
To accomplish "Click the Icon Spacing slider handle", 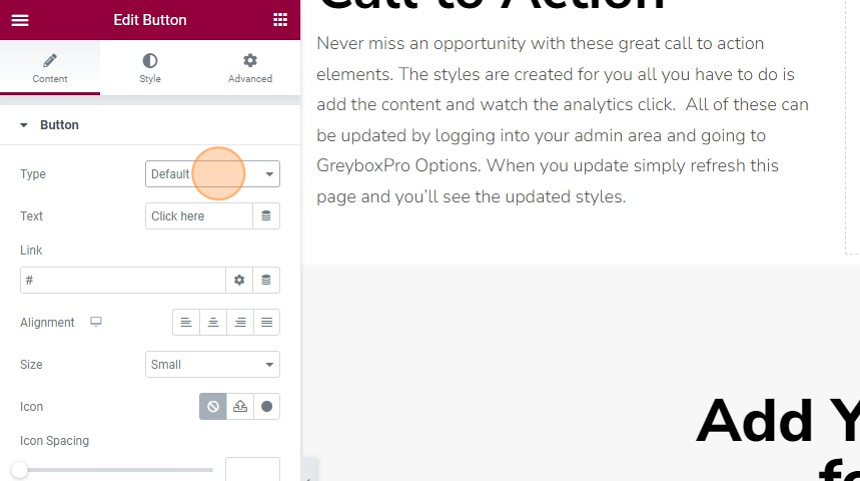I will click(20, 470).
